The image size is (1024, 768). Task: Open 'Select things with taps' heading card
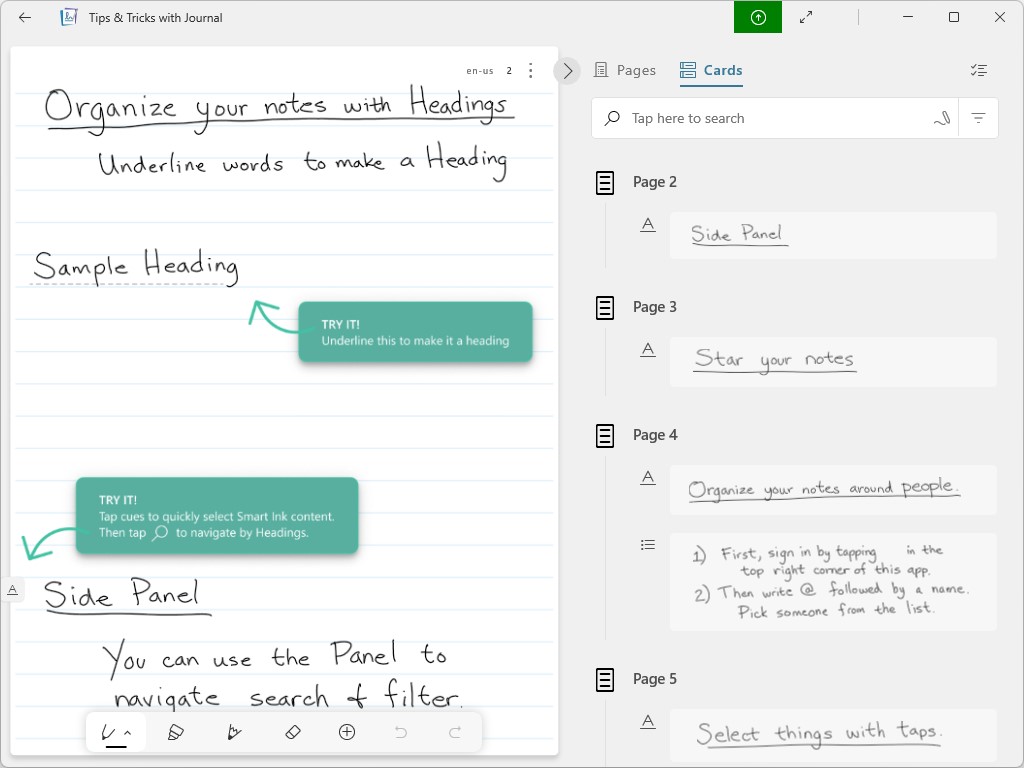833,735
